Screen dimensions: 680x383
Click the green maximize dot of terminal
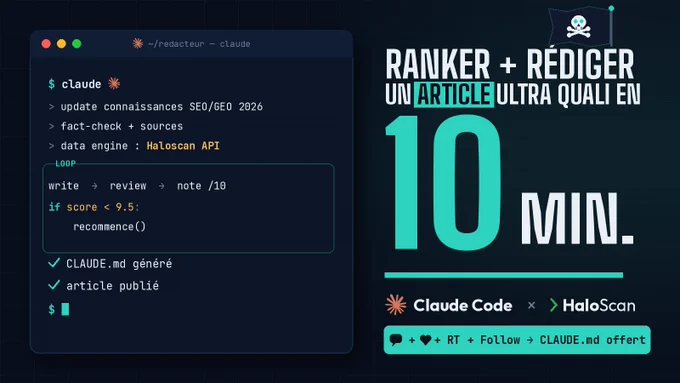tap(77, 44)
